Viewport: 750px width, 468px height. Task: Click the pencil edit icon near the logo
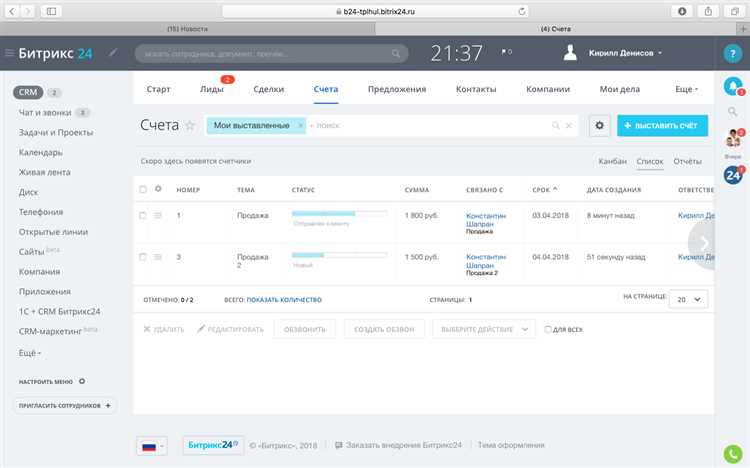click(x=113, y=53)
